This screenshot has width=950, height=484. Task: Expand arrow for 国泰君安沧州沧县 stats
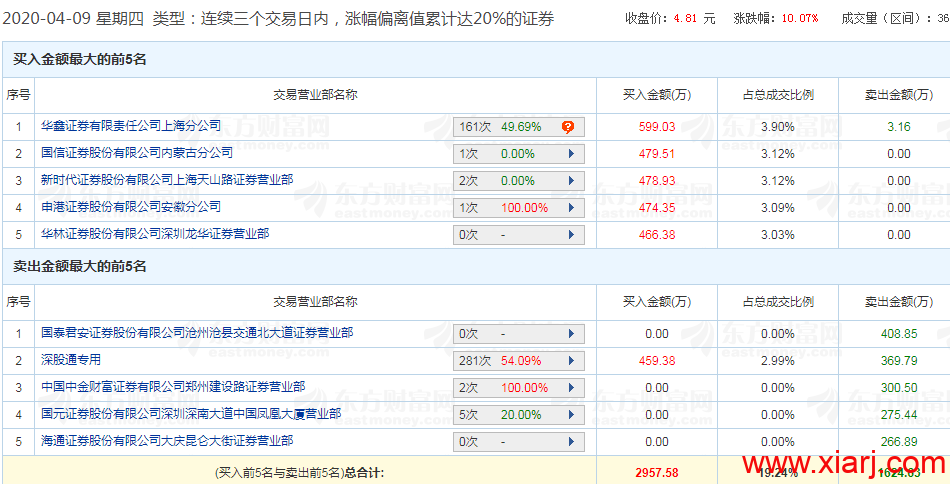coord(571,334)
